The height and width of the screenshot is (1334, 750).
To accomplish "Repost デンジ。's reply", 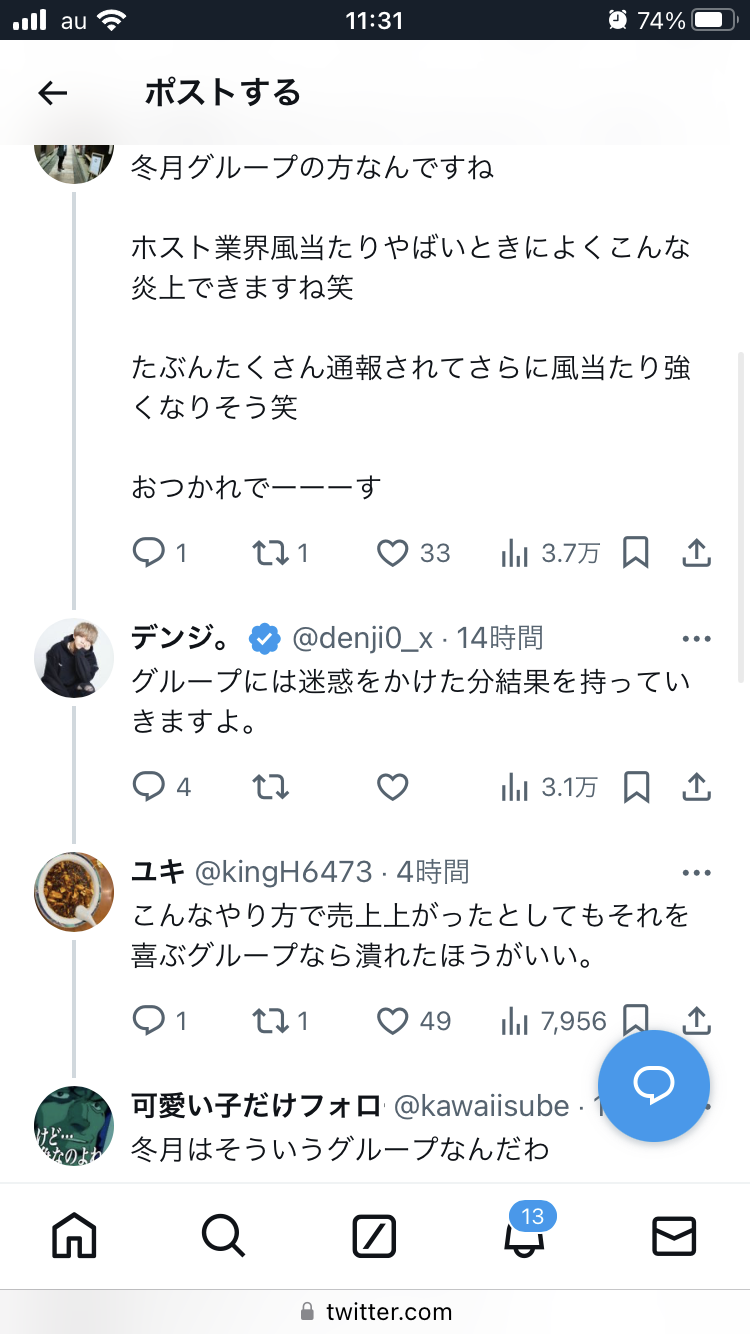I will coord(271,788).
